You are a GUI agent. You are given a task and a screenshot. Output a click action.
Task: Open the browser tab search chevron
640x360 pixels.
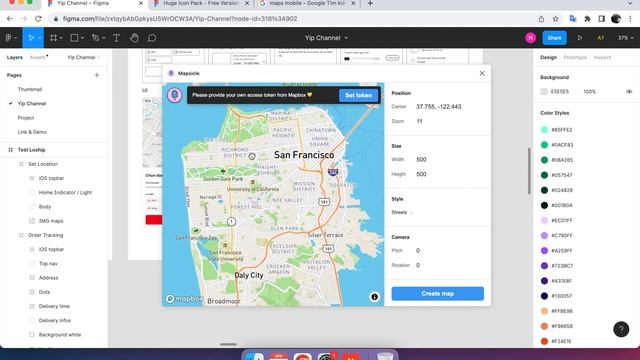(x=630, y=3)
